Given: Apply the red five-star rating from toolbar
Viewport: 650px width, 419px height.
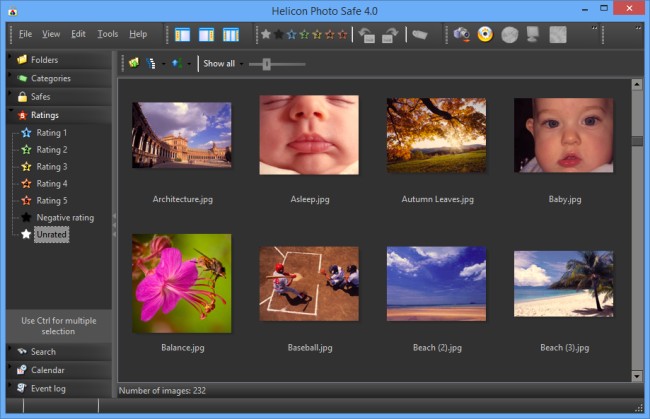Looking at the screenshot, I should 343,34.
